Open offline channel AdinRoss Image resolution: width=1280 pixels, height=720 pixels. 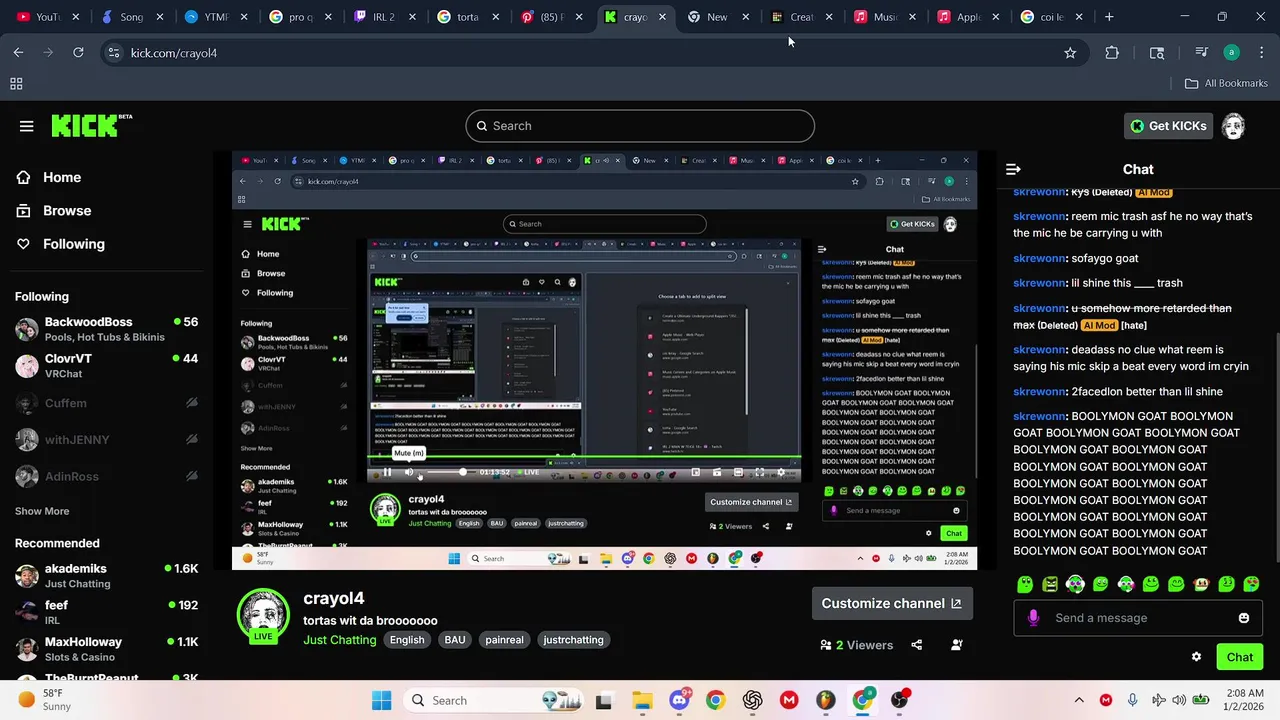105,477
